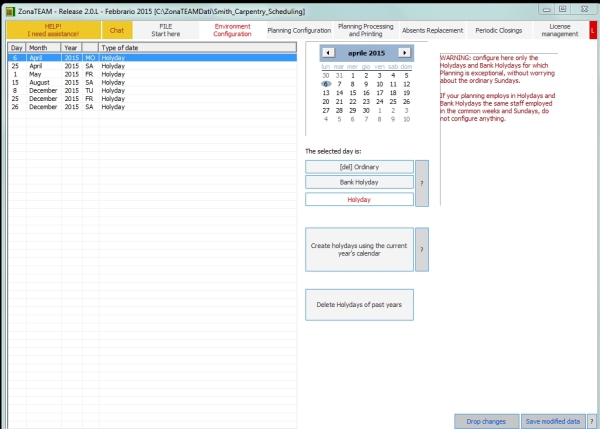Click Save modified data button
This screenshot has width=600, height=429.
(553, 421)
